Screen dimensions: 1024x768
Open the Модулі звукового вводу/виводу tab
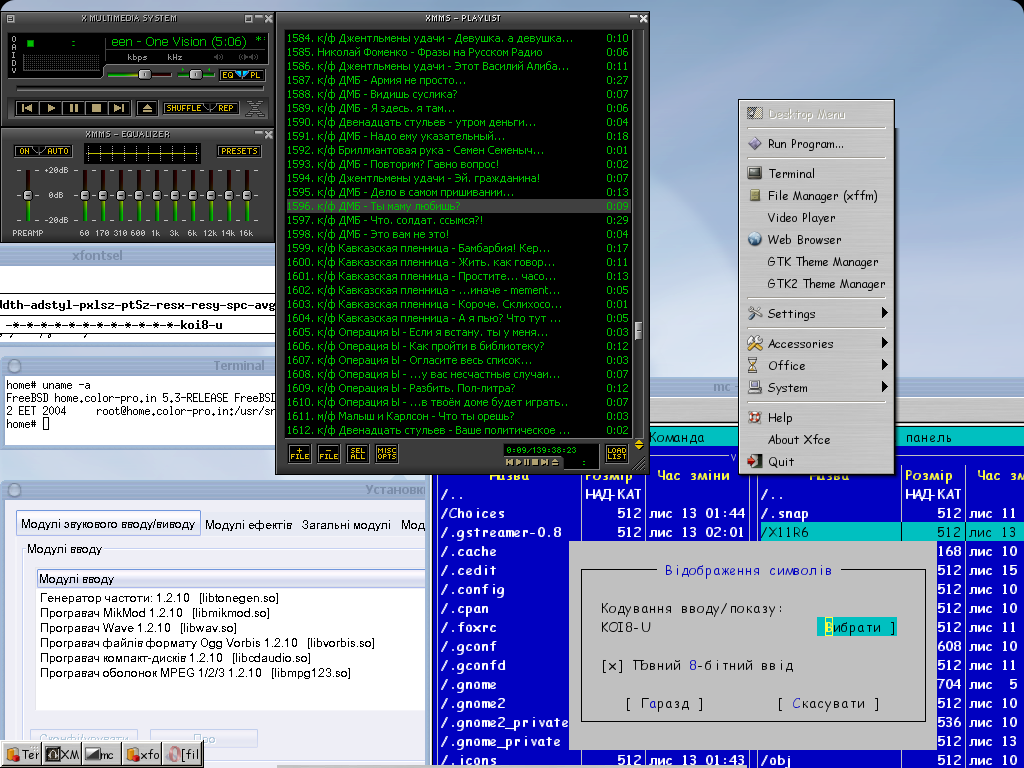tap(108, 524)
